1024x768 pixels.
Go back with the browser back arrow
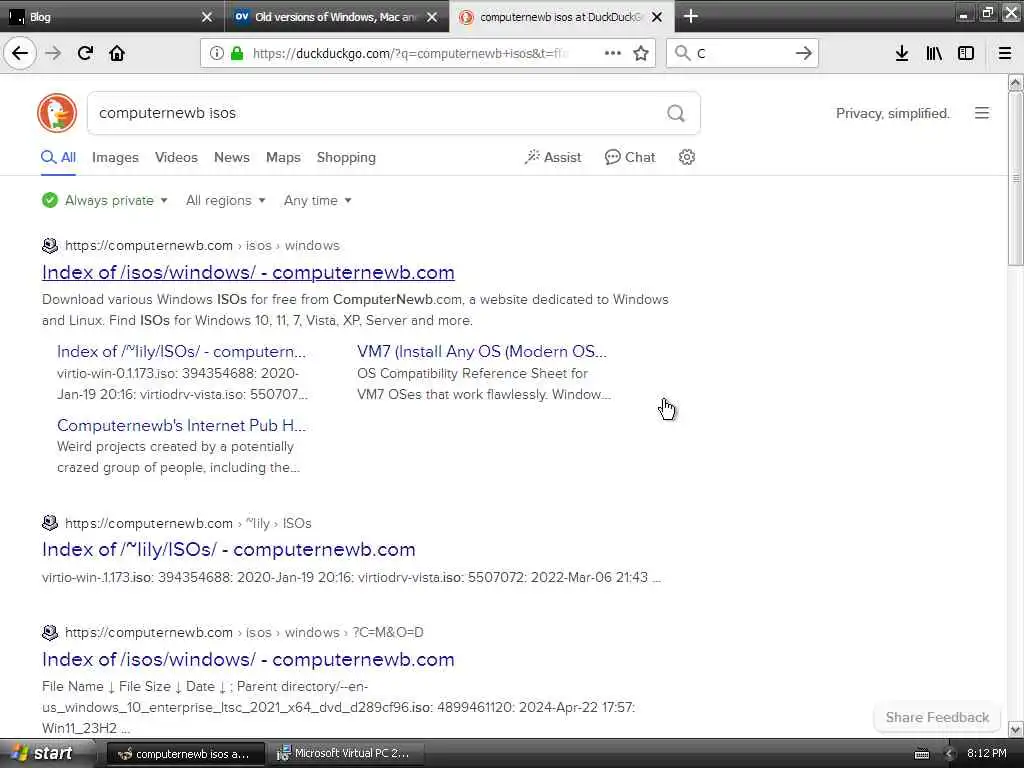coord(20,53)
